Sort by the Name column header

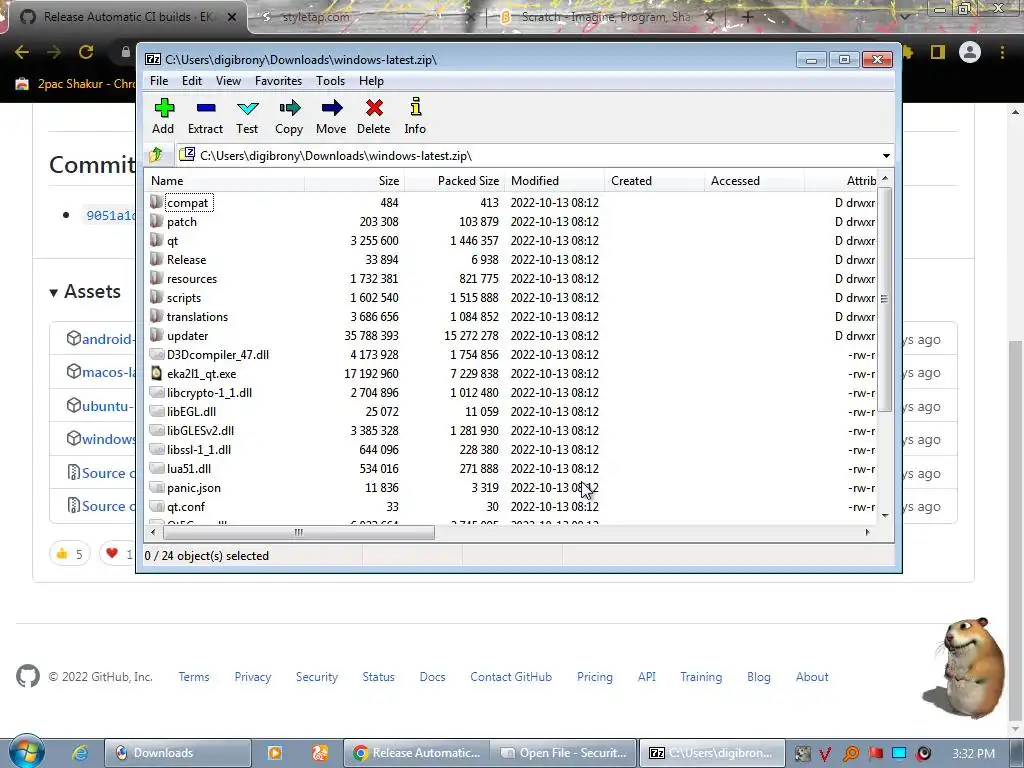pos(224,181)
